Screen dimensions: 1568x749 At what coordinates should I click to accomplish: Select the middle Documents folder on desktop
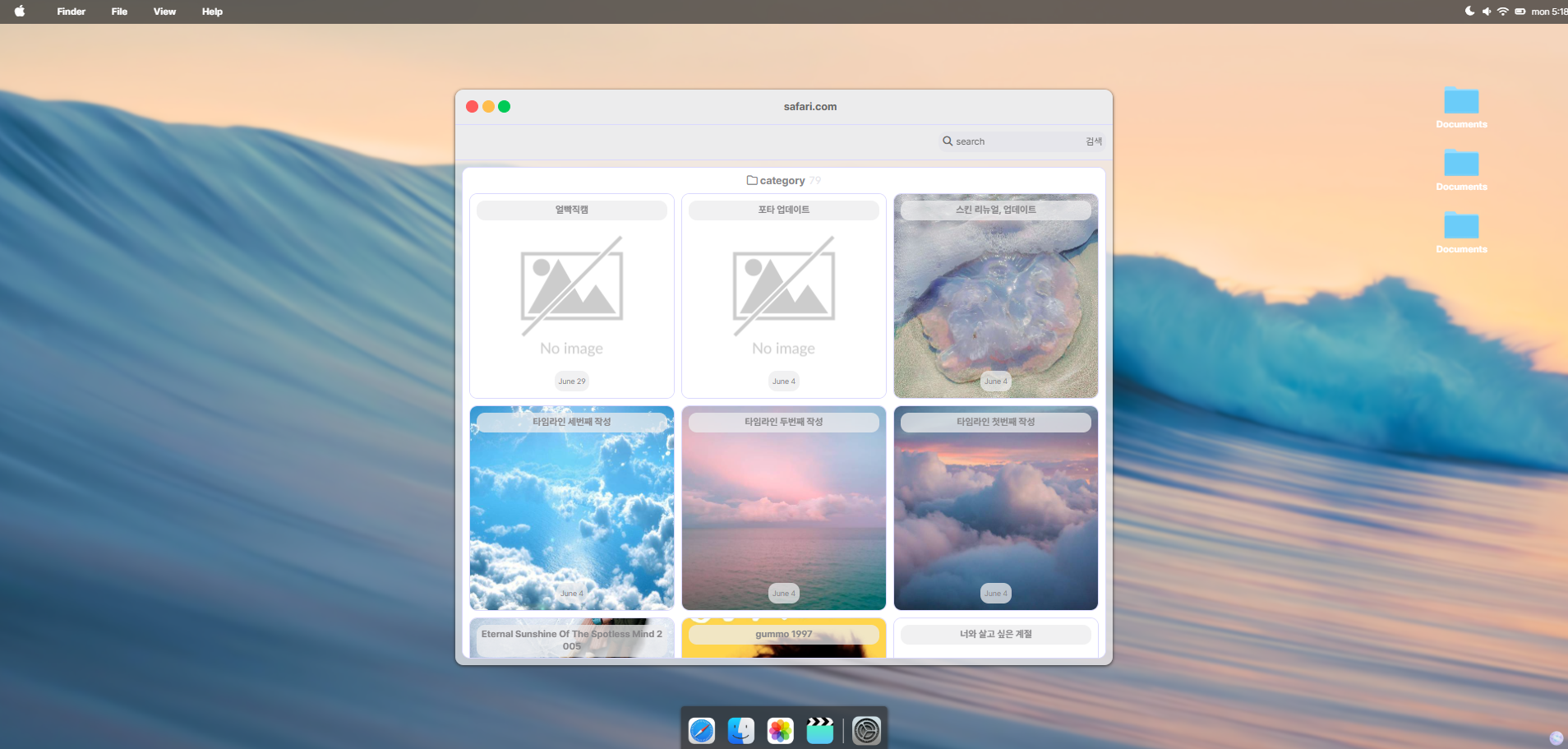tap(1461, 170)
